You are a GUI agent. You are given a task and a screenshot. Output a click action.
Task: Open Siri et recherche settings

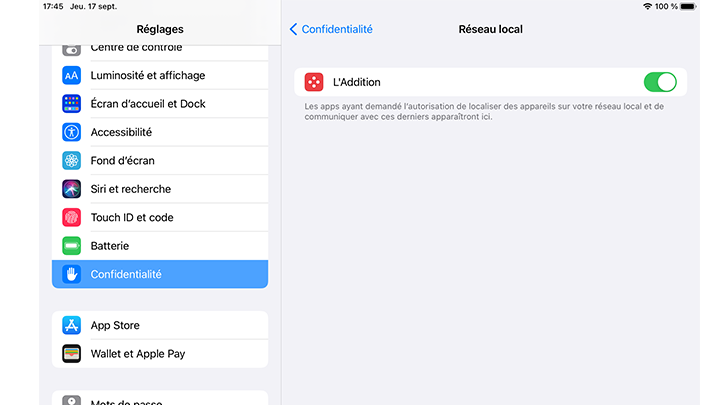(x=160, y=189)
